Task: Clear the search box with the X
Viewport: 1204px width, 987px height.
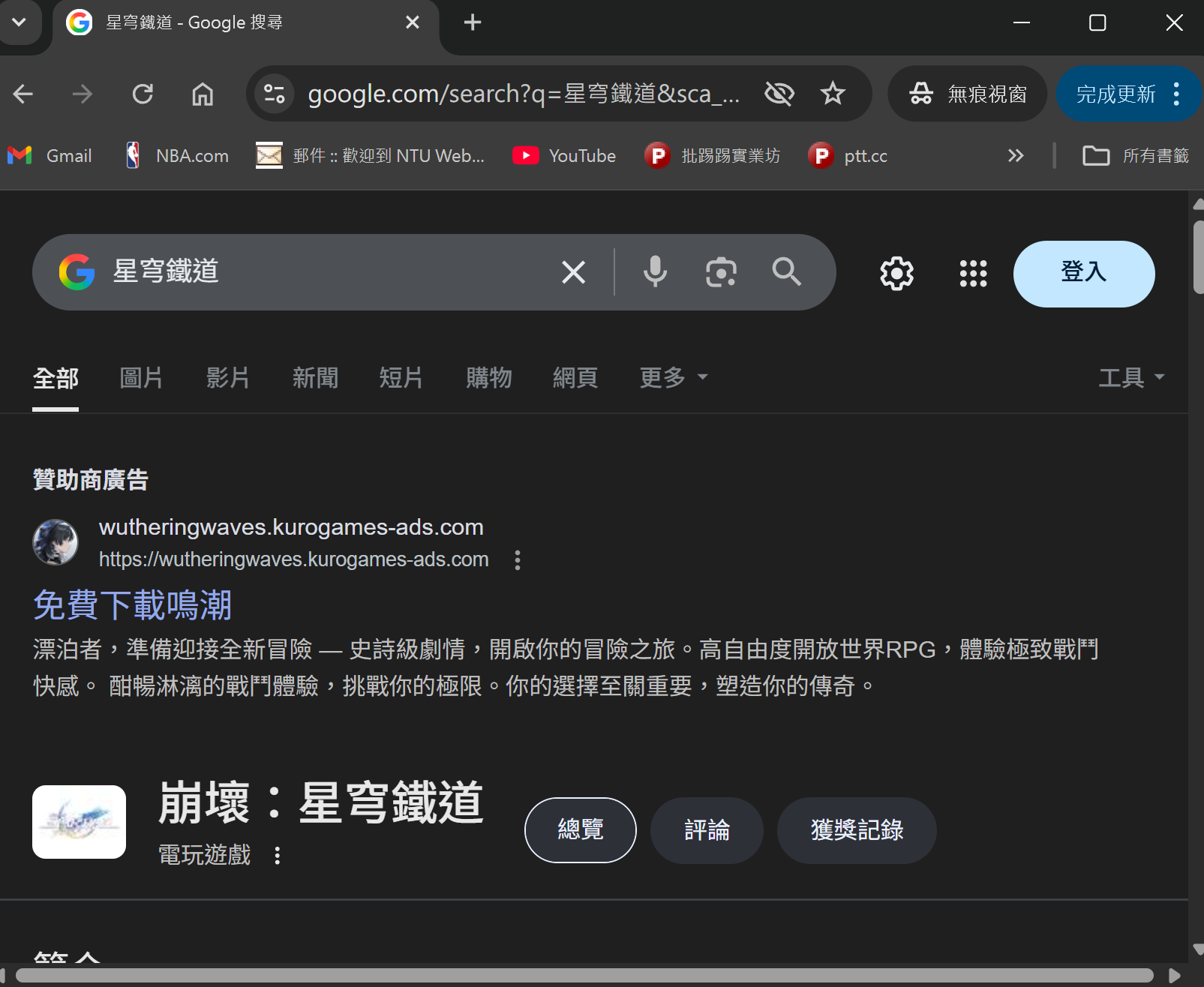Action: pos(574,271)
